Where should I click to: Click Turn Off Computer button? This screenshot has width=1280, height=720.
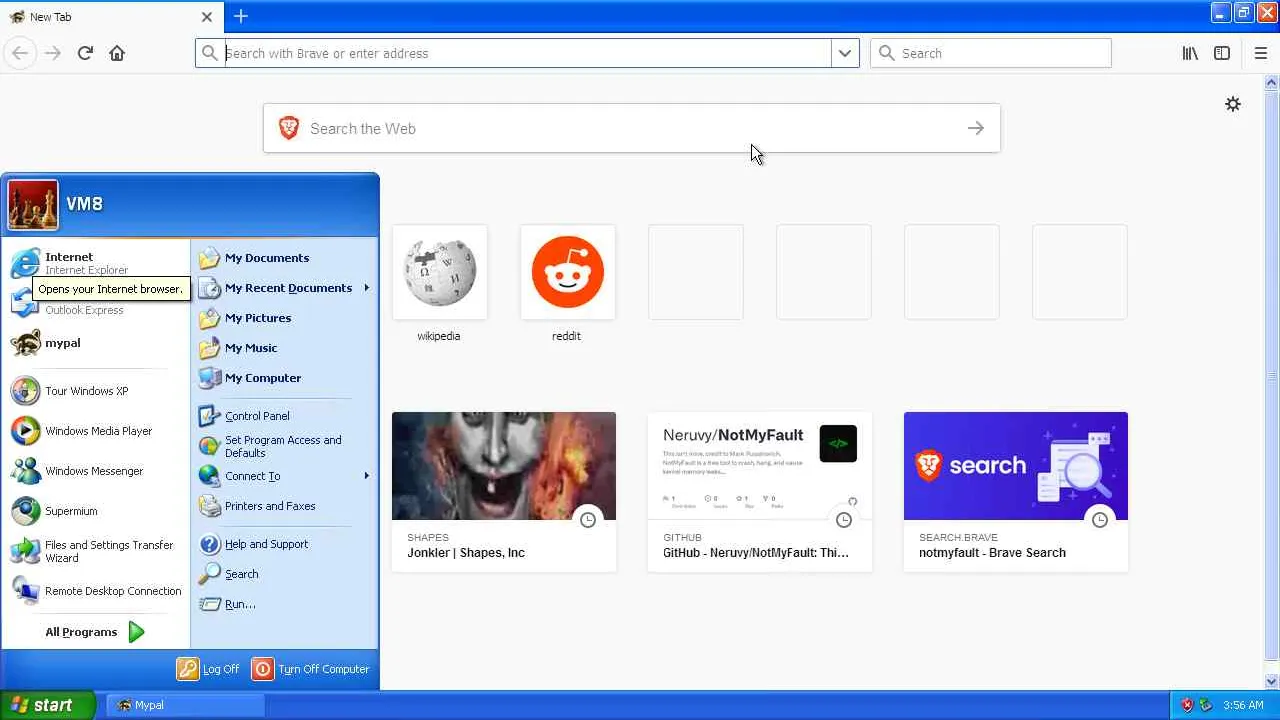tap(312, 669)
